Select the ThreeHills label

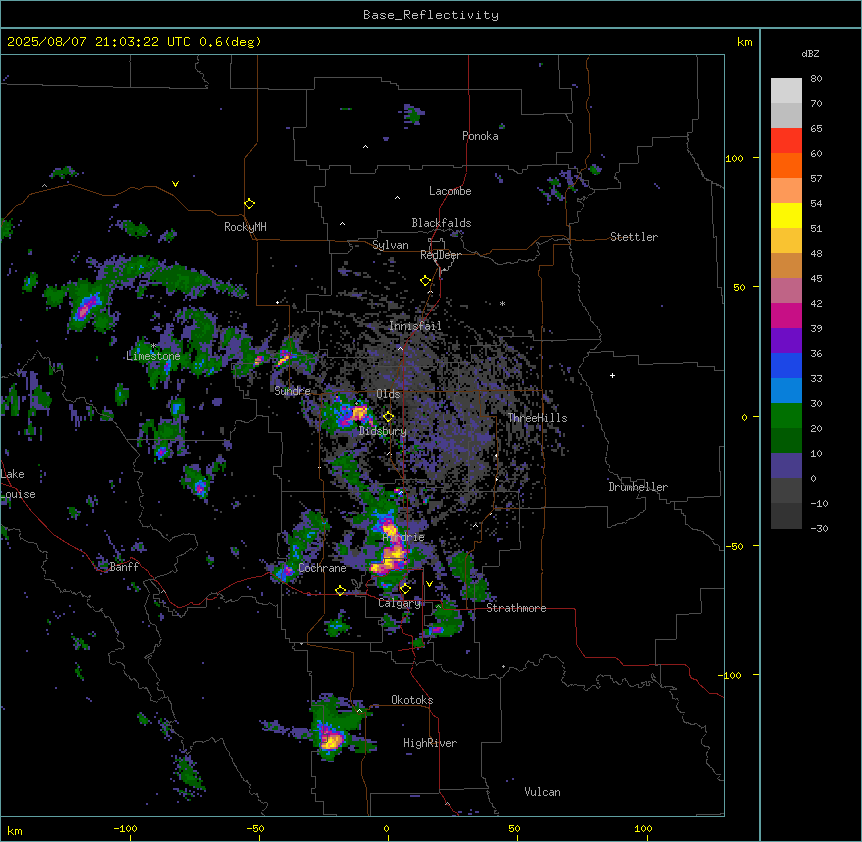tap(537, 418)
